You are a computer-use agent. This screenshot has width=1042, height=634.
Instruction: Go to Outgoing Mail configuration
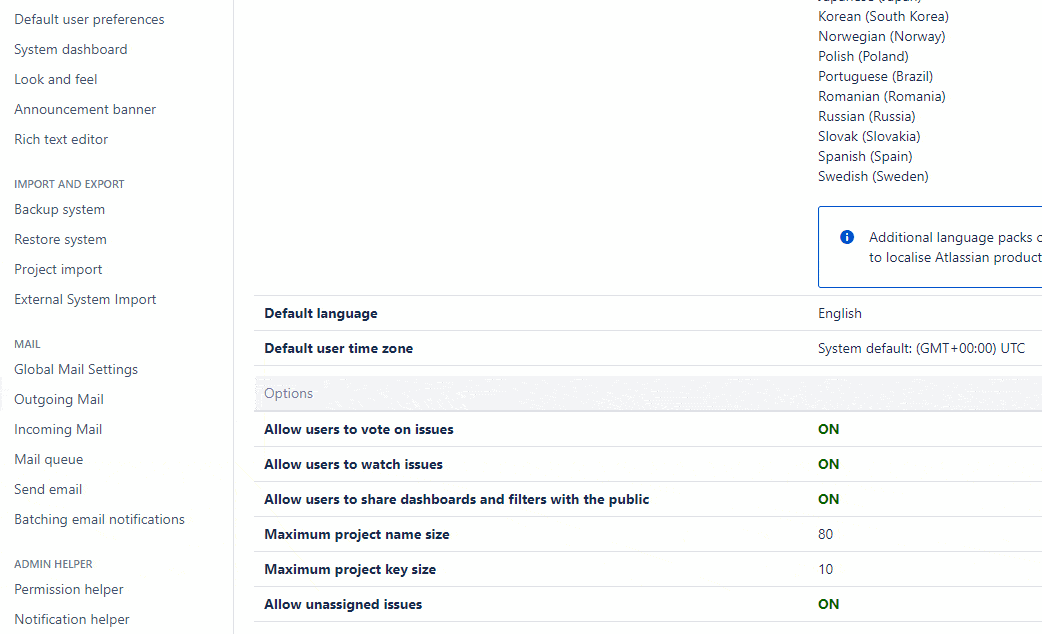coord(59,399)
